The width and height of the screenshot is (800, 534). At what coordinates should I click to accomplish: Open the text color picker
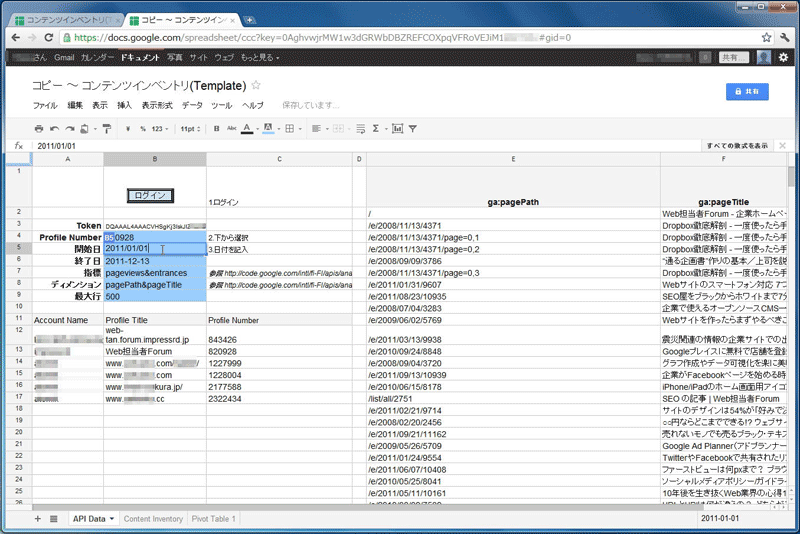pyautogui.click(x=248, y=129)
